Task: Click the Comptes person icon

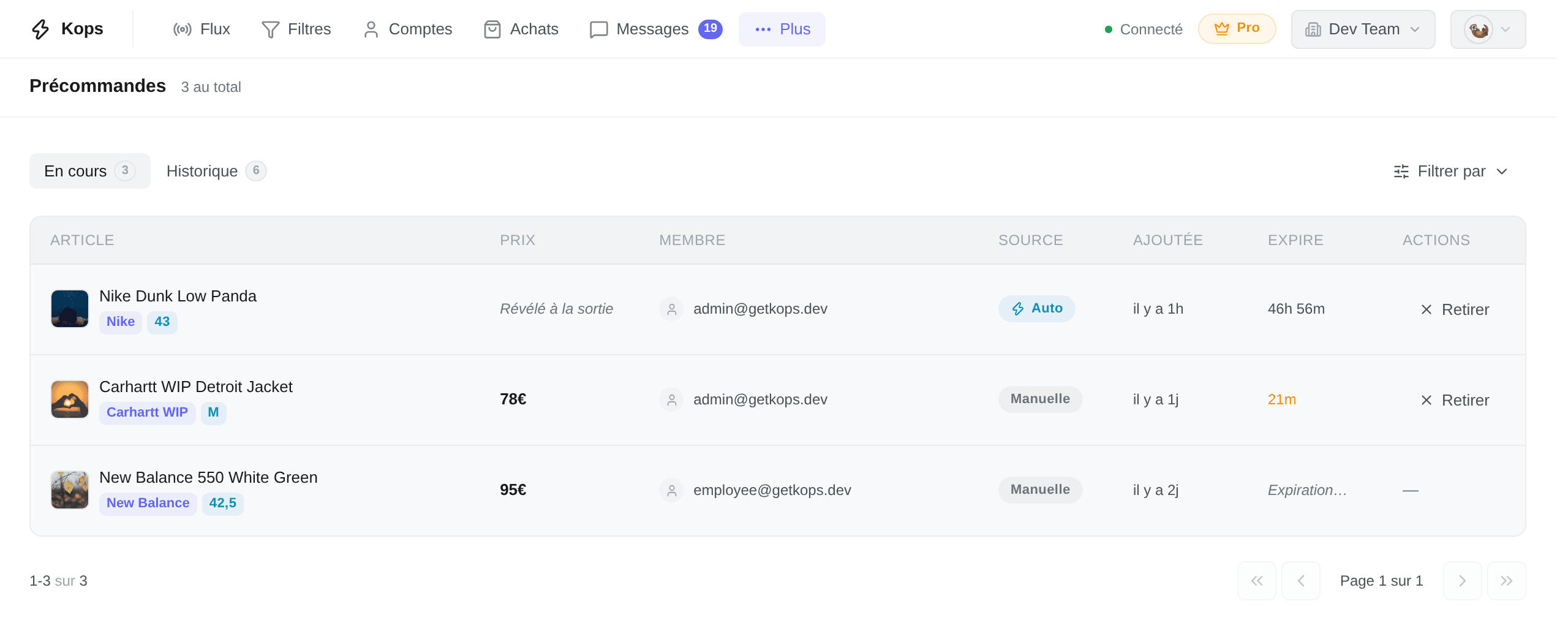Action: 371,29
